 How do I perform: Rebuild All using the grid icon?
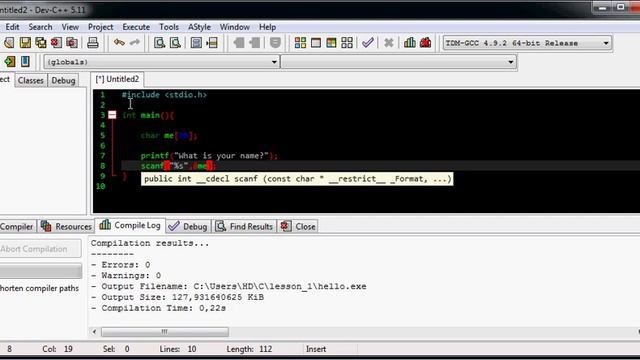pos(347,42)
